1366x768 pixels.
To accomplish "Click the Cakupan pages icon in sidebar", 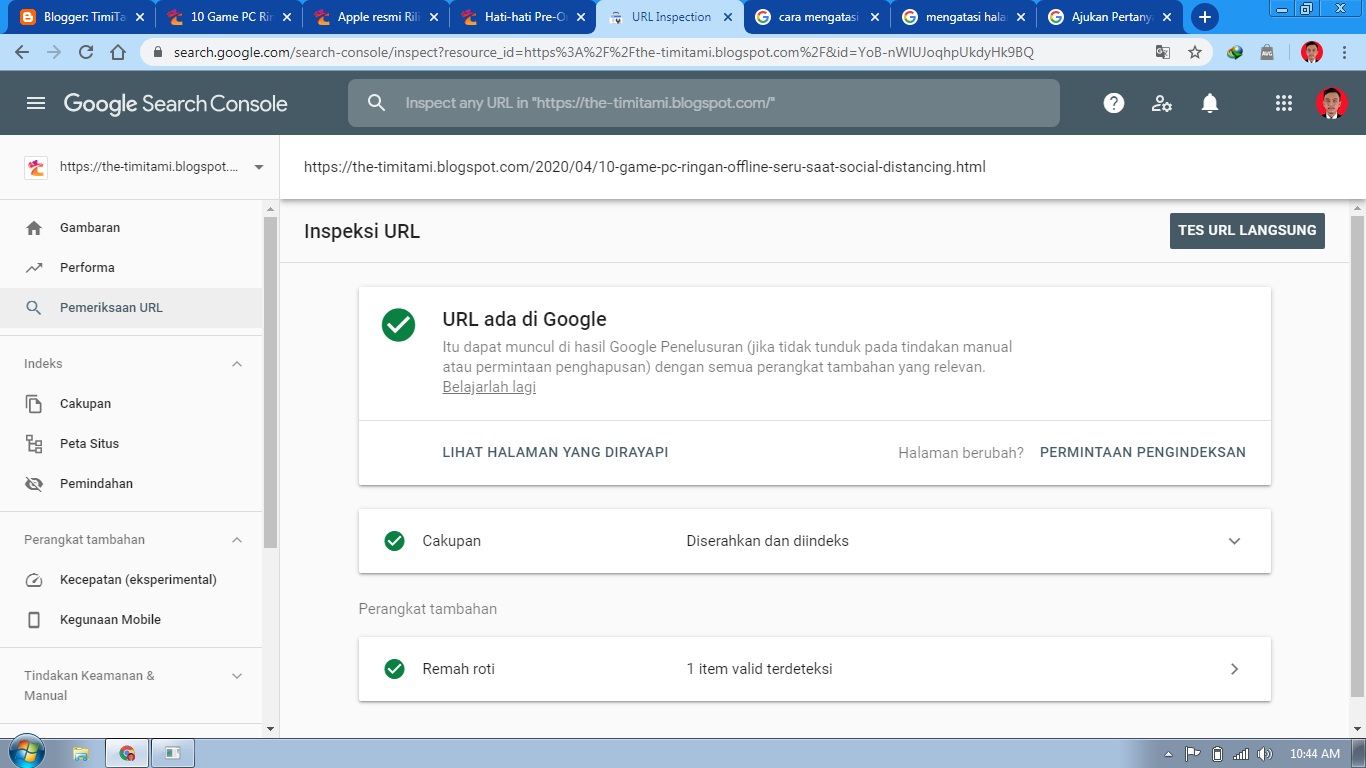I will (x=34, y=404).
